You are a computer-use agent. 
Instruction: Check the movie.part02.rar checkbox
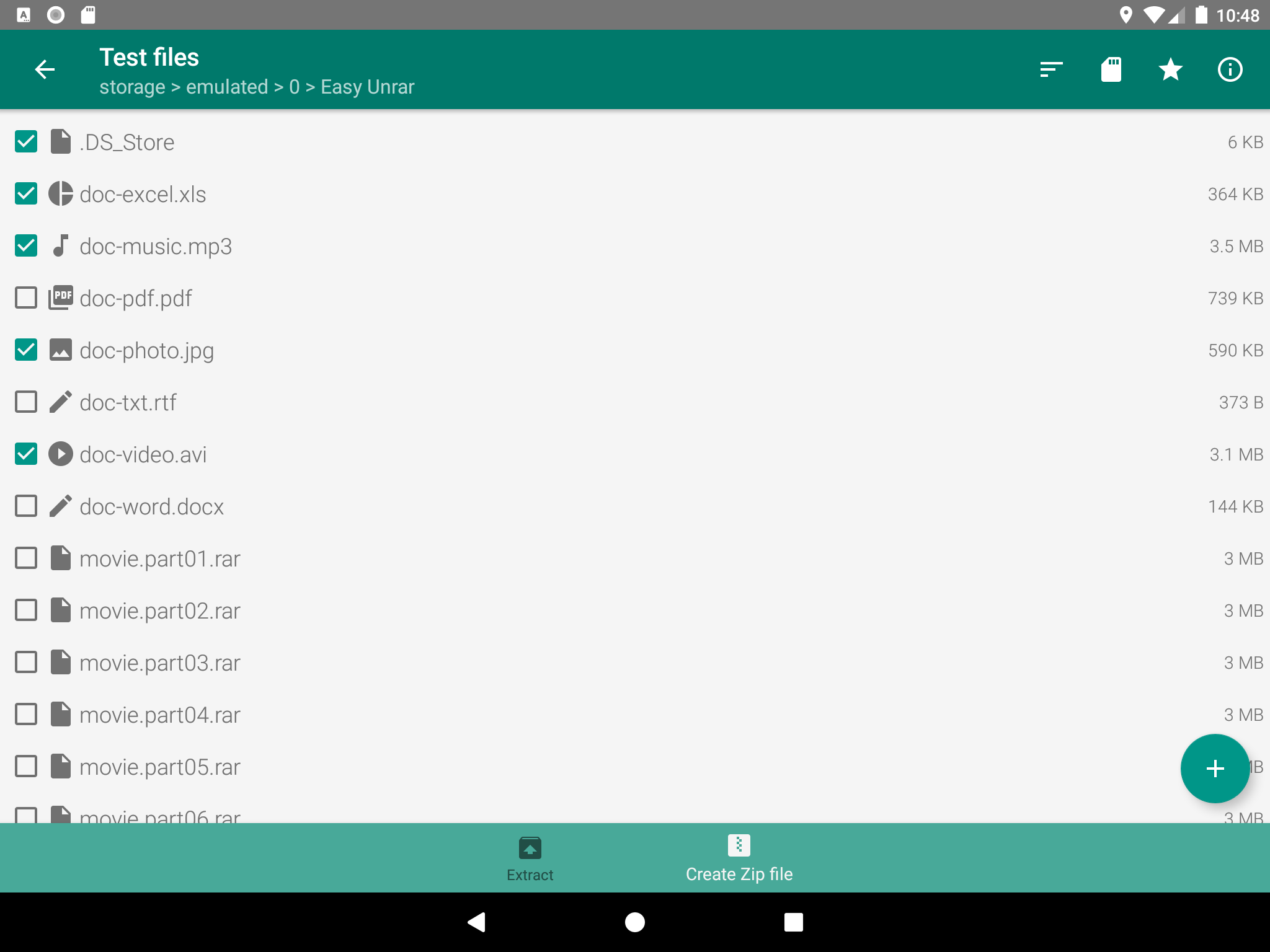point(26,610)
